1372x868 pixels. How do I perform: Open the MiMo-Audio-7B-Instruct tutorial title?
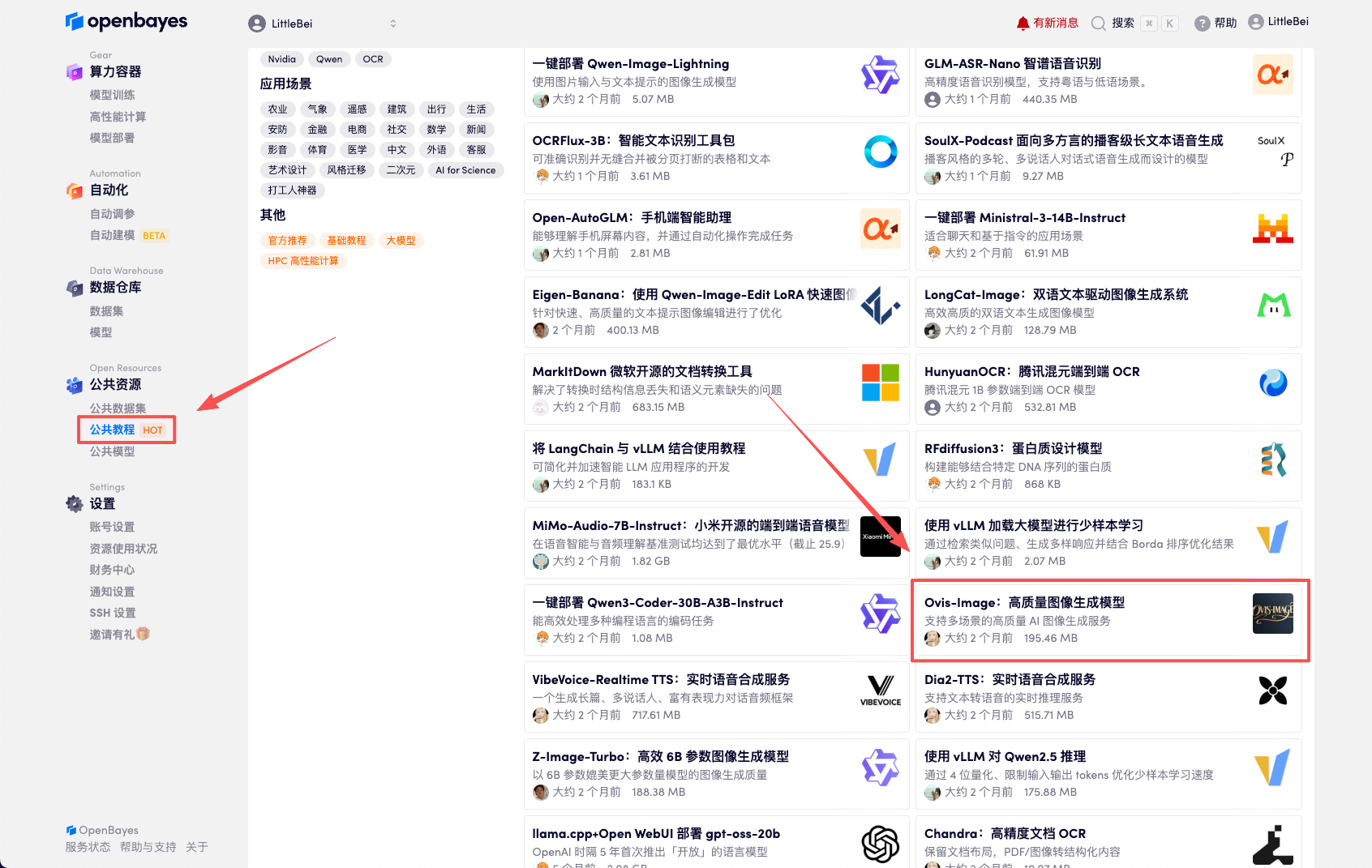point(691,526)
